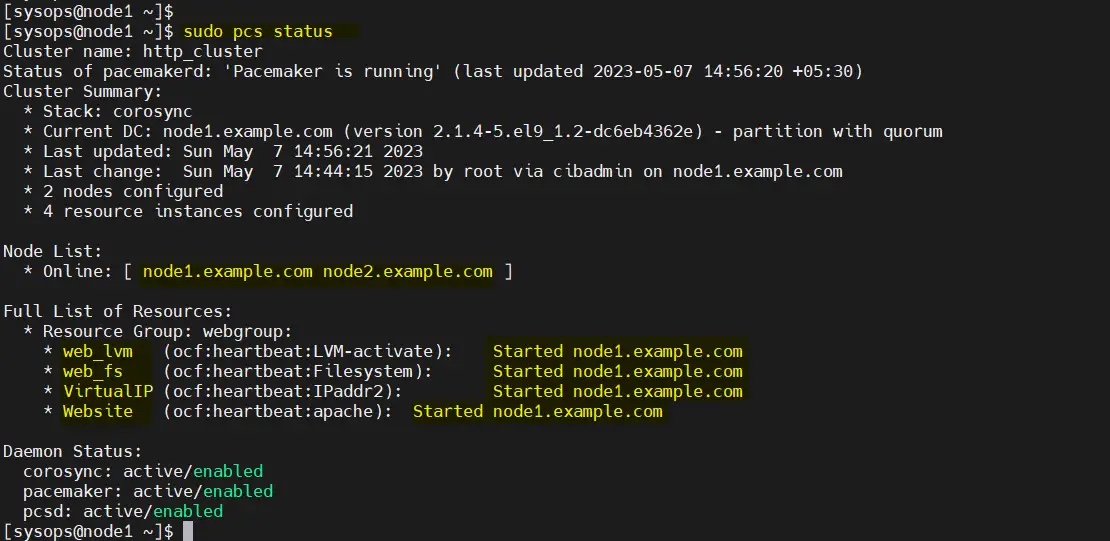Click the 'Stack: corosync' line
The width and height of the screenshot is (1110, 541).
point(117,111)
